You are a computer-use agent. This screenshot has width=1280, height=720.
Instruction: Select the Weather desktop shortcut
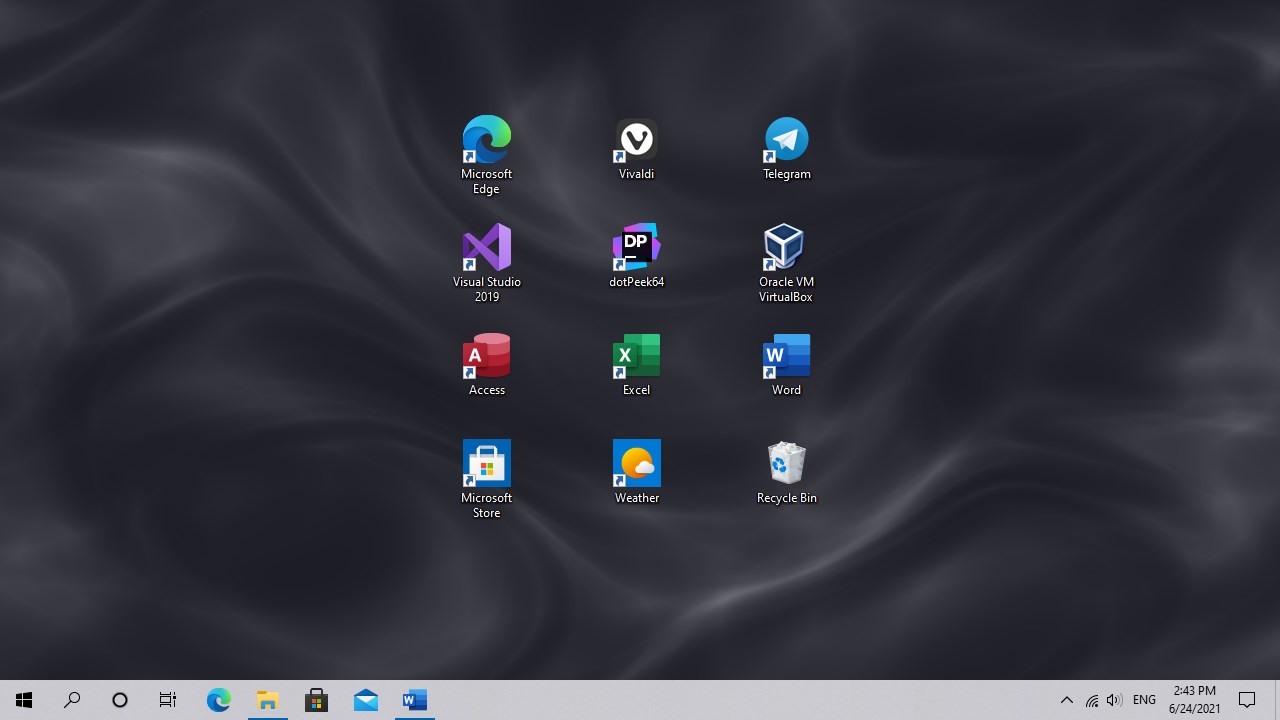[x=636, y=473]
